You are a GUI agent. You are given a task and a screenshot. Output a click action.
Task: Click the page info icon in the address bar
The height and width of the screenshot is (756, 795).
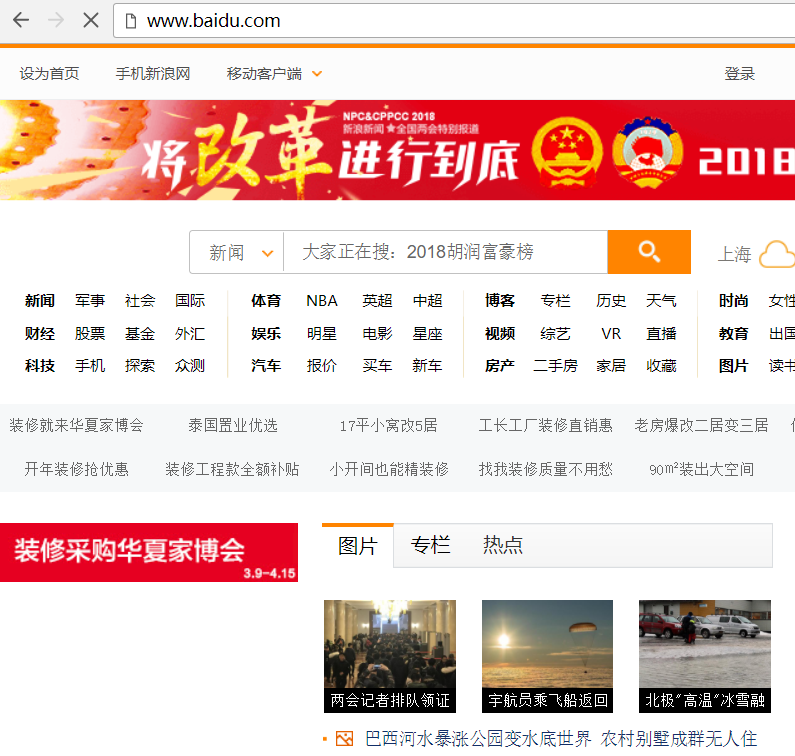[x=131, y=21]
